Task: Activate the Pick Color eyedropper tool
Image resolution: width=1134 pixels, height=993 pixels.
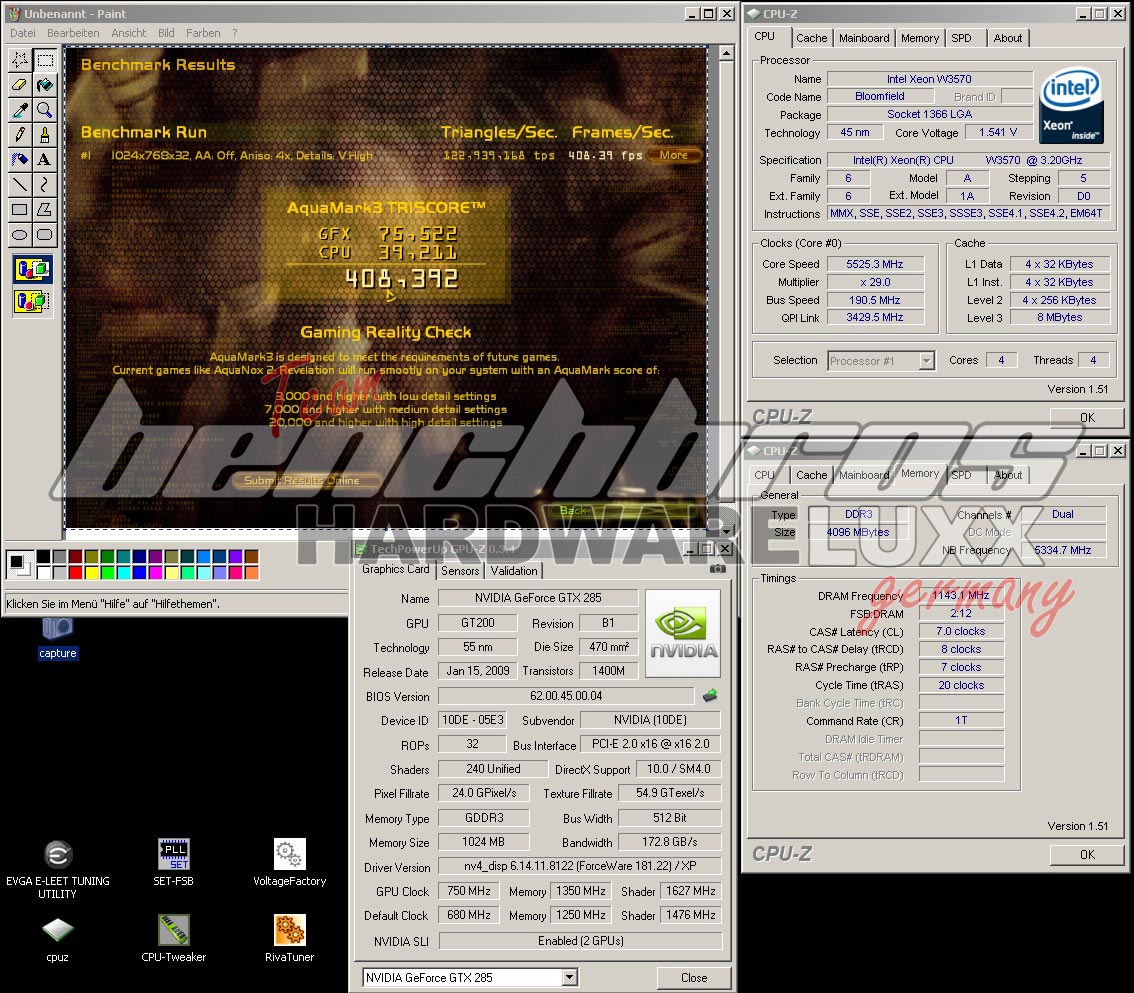Action: [x=20, y=110]
